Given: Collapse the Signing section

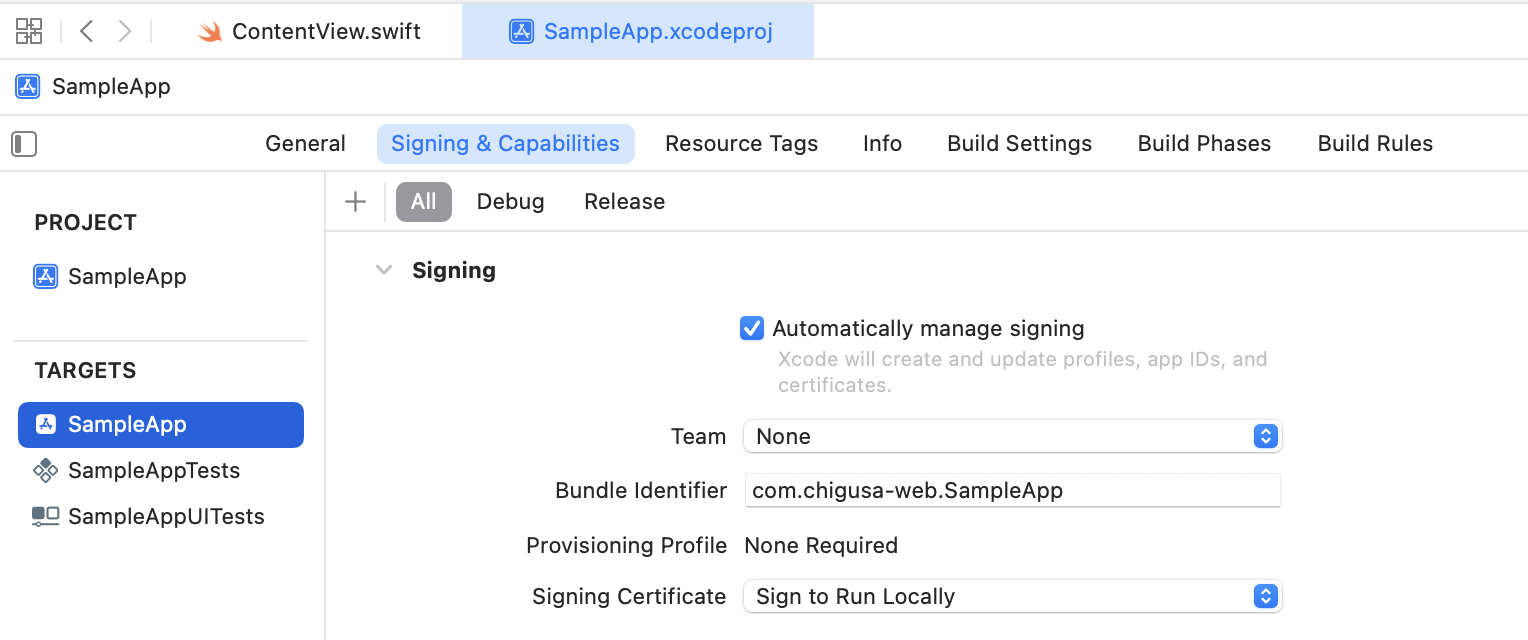Looking at the screenshot, I should [x=383, y=271].
